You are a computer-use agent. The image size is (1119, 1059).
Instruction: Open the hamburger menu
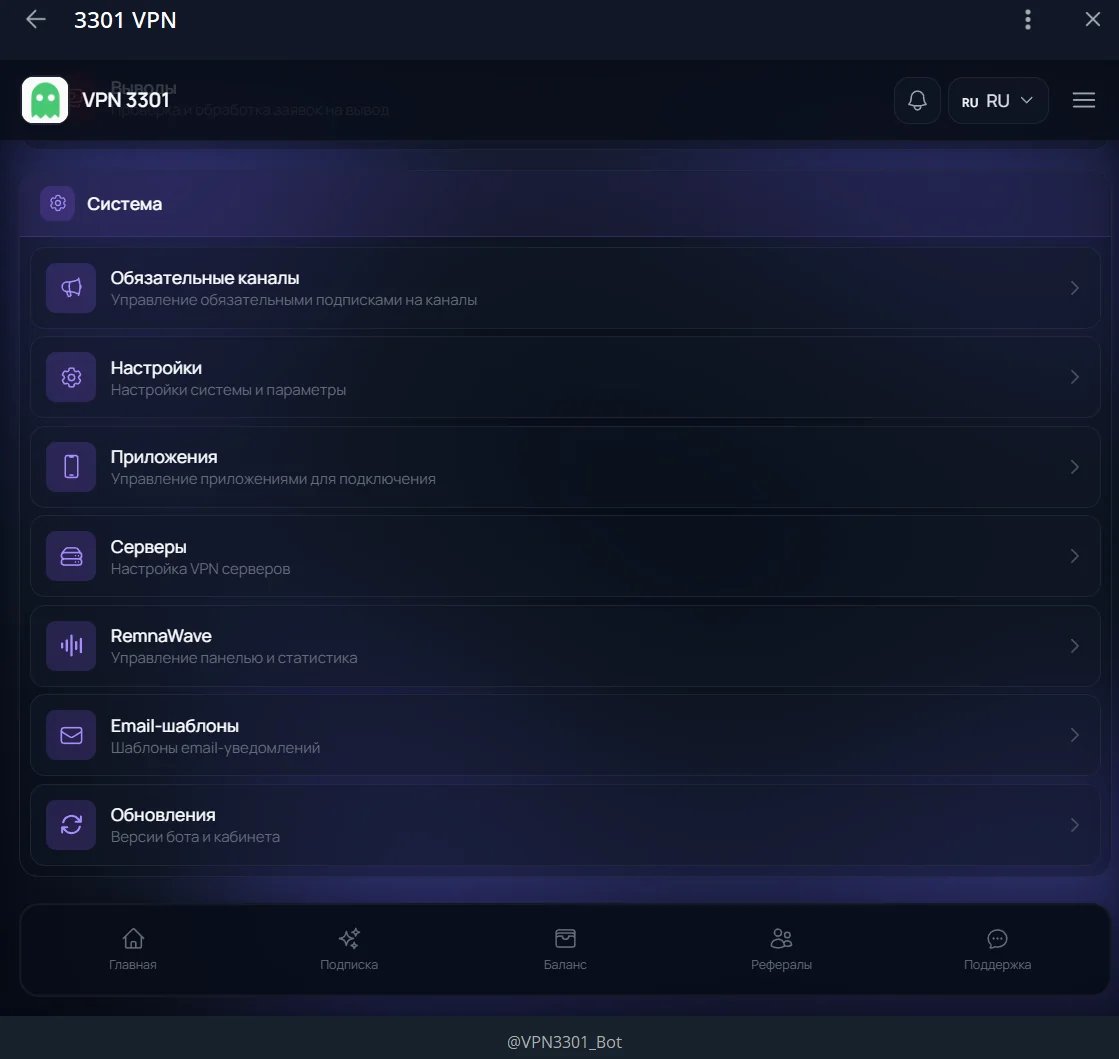tap(1084, 100)
